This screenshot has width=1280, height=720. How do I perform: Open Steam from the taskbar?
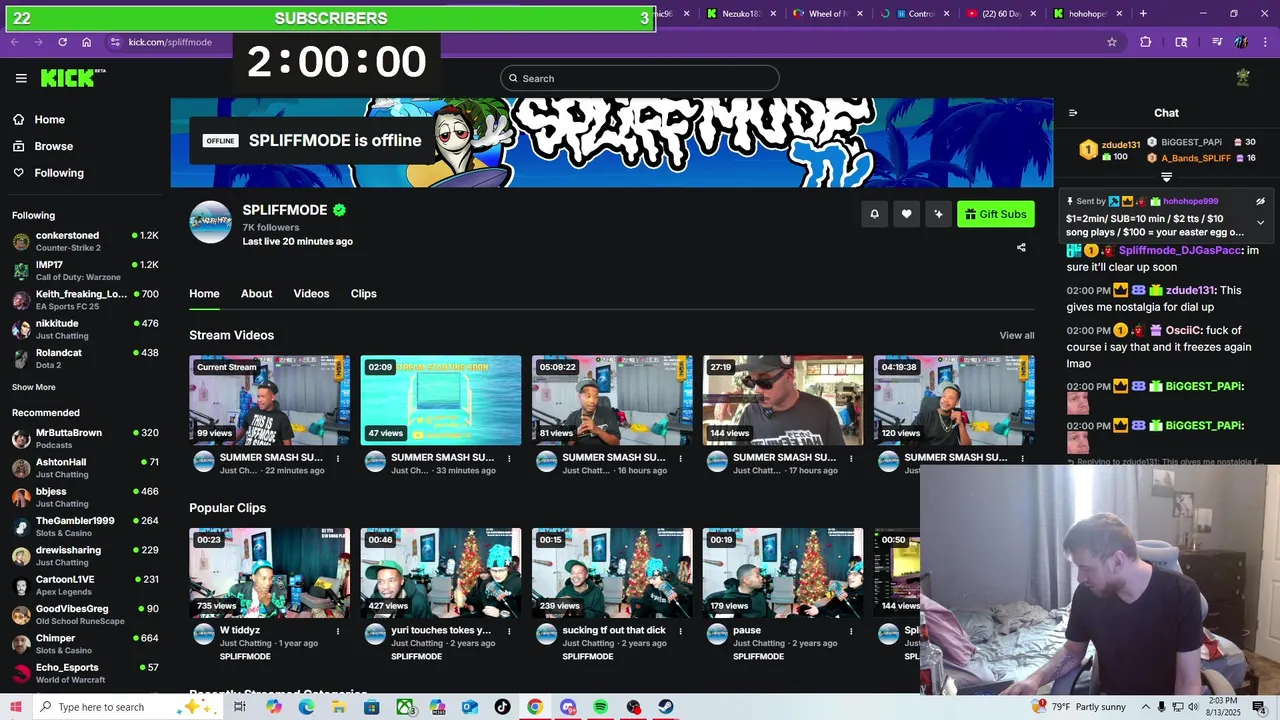(x=666, y=707)
